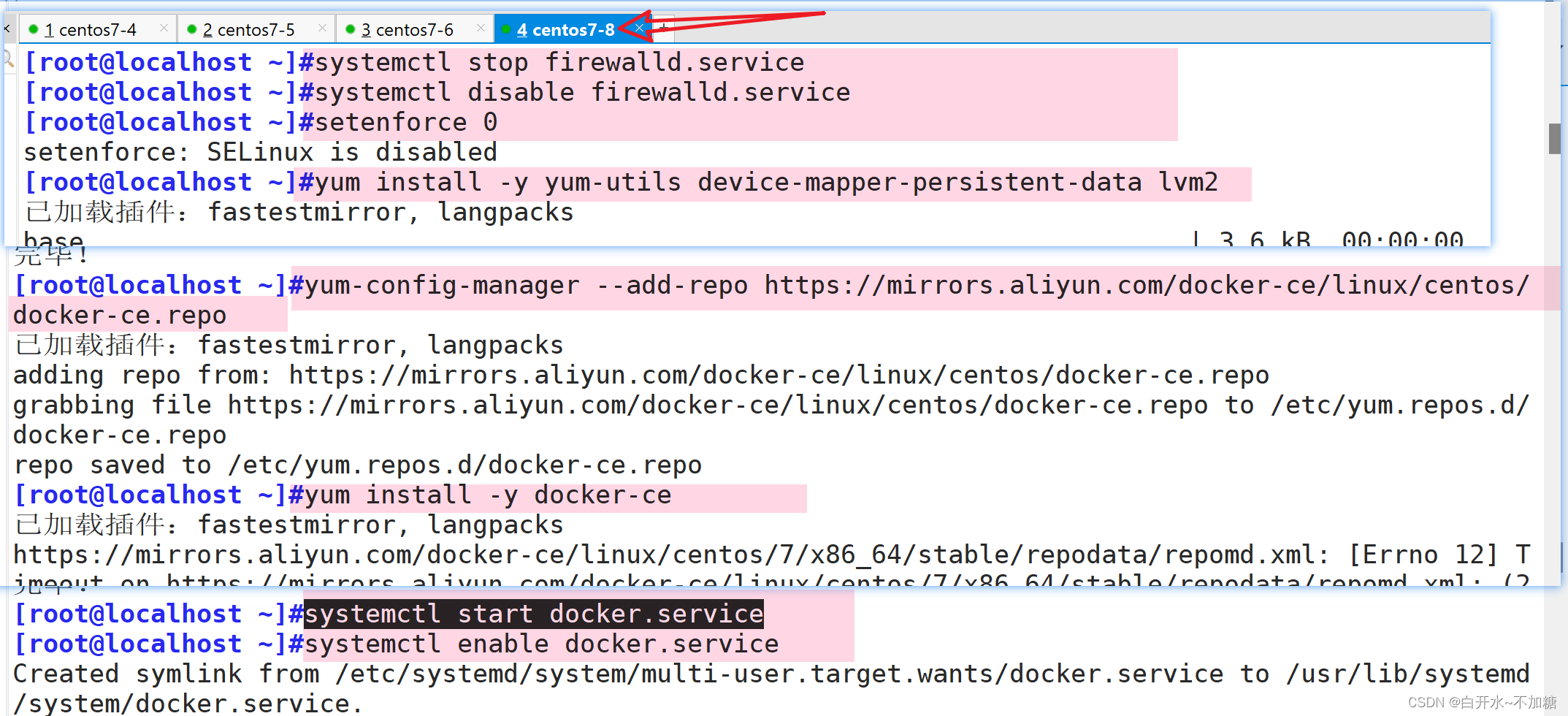Click the tab-bar scroll-left arrow
Viewport: 1568px width, 716px height.
[x=7, y=29]
